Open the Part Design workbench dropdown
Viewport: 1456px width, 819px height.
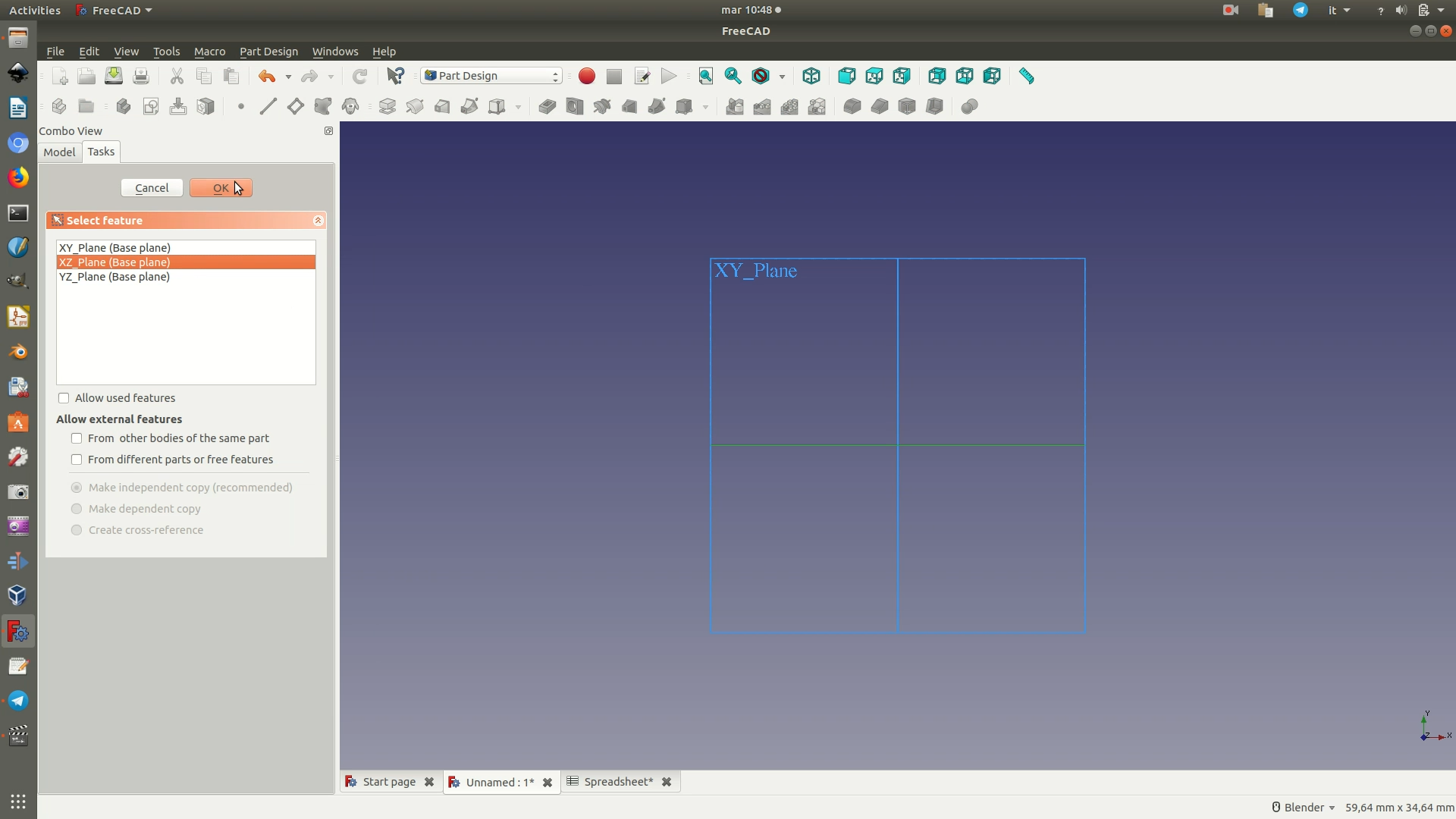pyautogui.click(x=491, y=76)
